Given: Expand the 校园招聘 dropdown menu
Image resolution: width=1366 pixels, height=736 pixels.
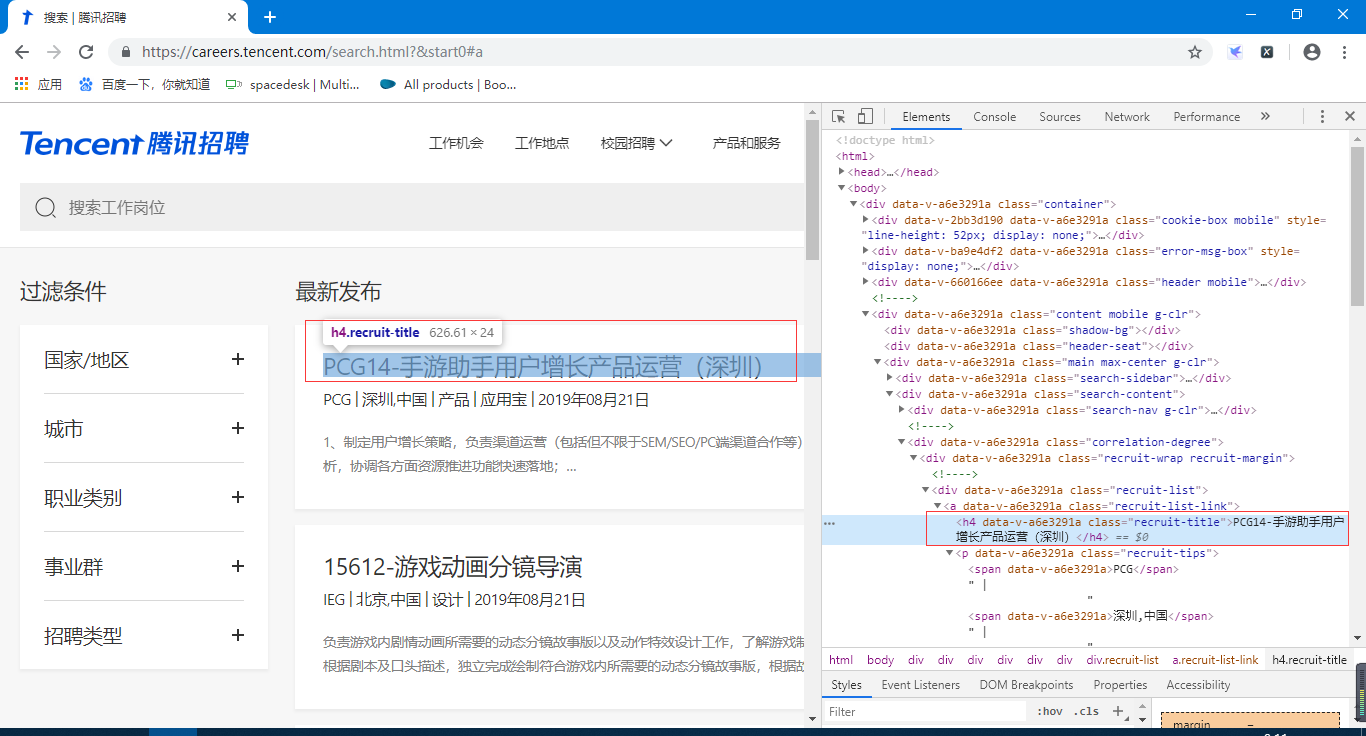Looking at the screenshot, I should click(x=636, y=143).
